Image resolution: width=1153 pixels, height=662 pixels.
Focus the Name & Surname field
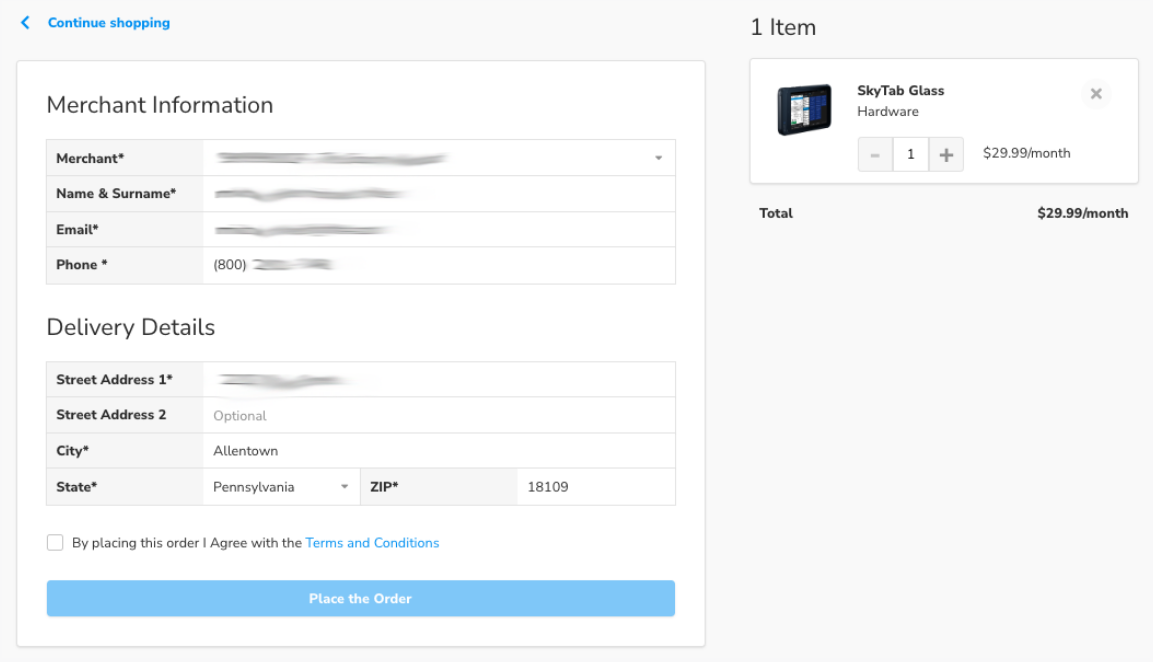[438, 194]
